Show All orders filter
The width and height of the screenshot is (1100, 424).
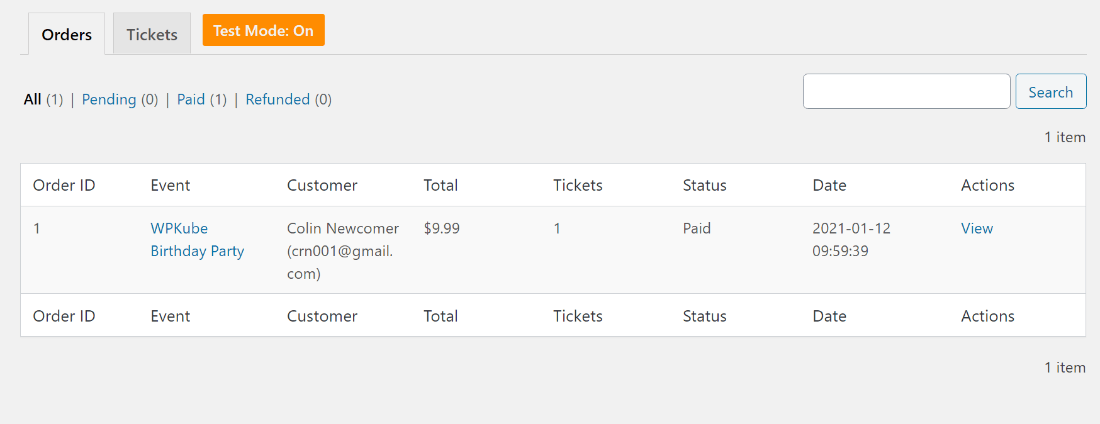(32, 100)
